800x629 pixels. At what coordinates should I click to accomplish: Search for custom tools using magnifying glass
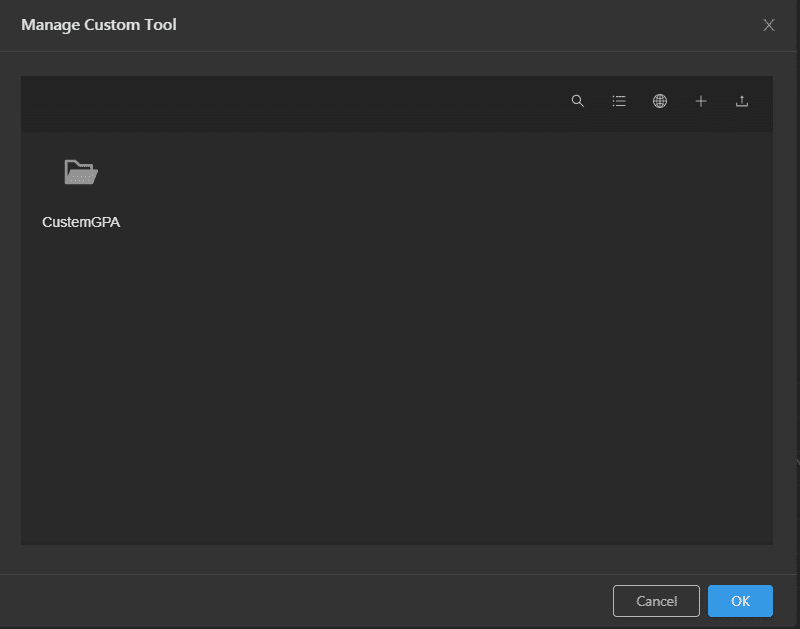pos(578,101)
